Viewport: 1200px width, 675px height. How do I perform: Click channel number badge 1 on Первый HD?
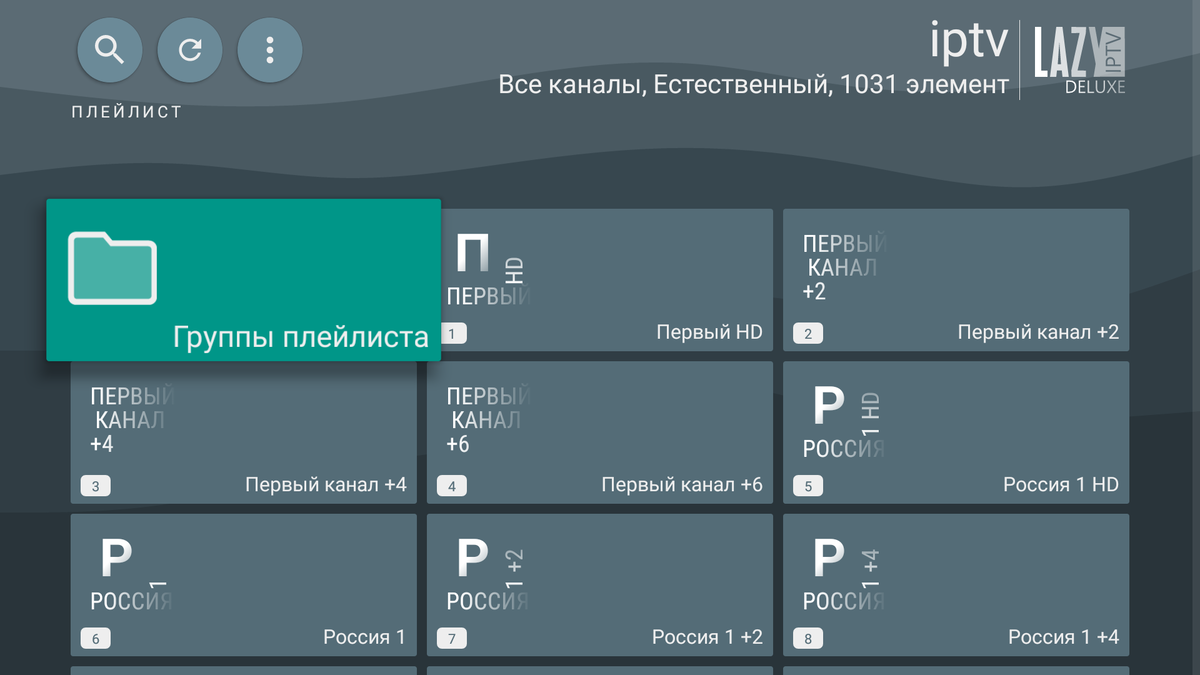[x=453, y=333]
